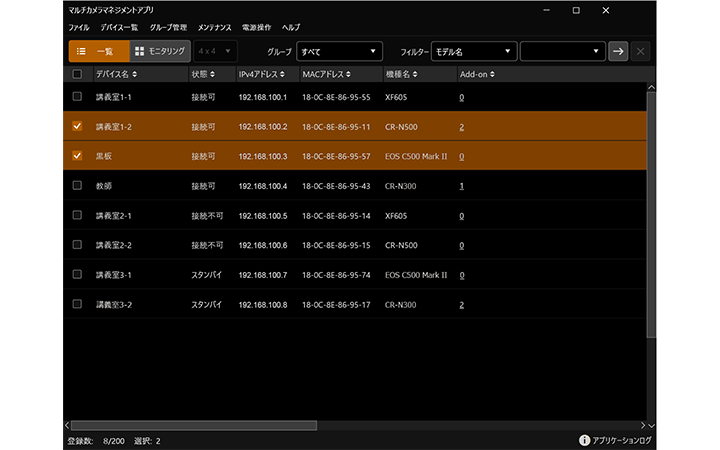720x450 pixels.
Task: Select the 講義室2-1 device row
Action: coord(300,216)
